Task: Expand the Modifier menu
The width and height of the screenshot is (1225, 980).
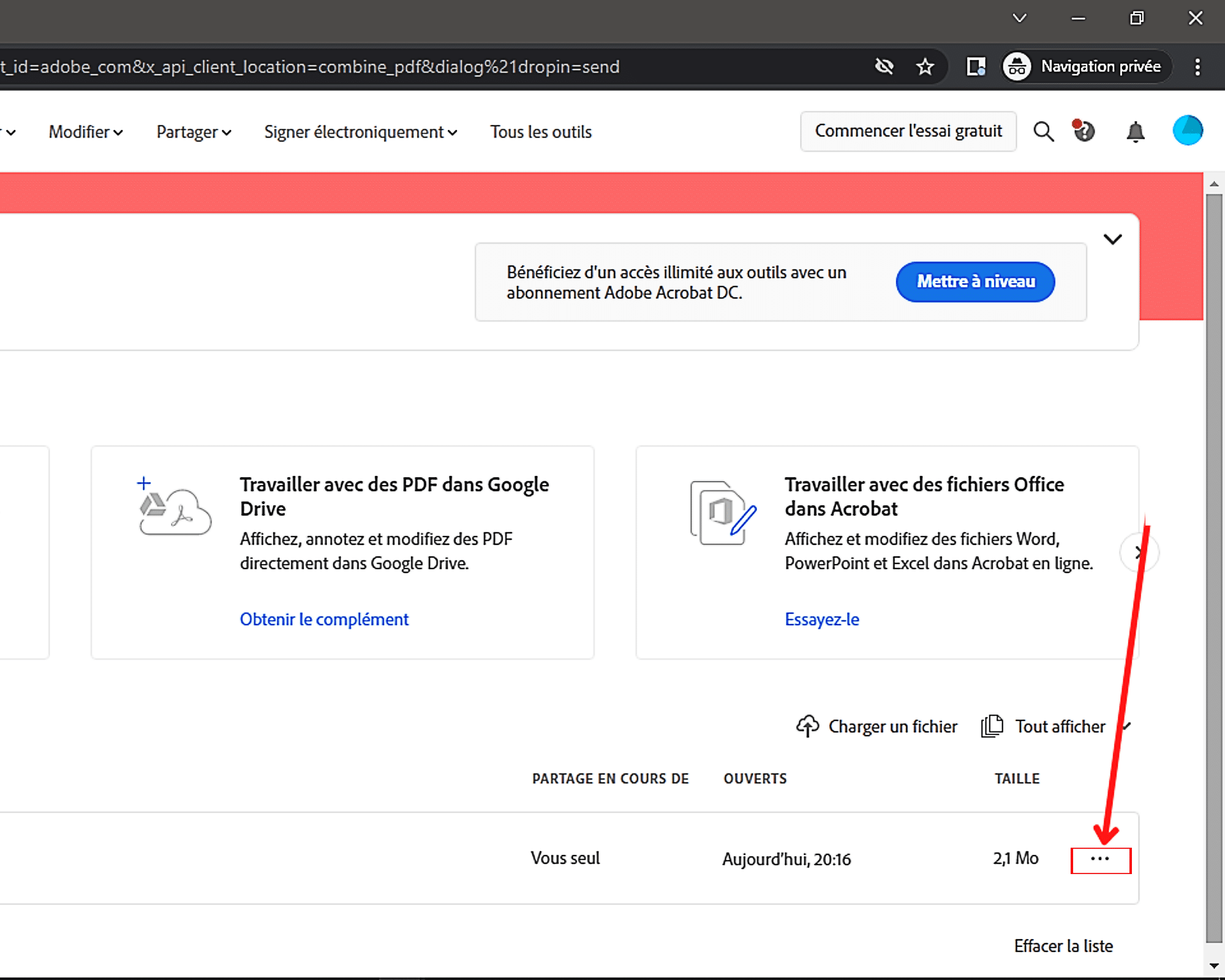Action: tap(86, 132)
